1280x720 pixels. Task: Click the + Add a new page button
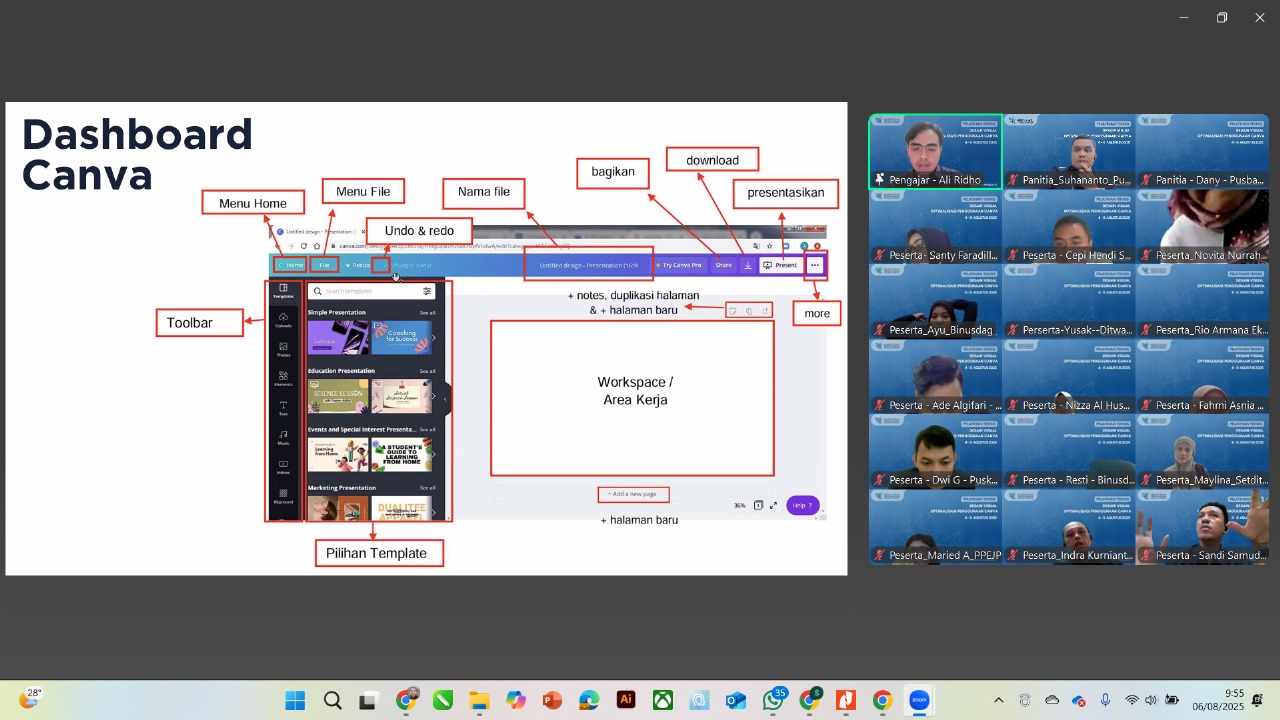pos(632,494)
